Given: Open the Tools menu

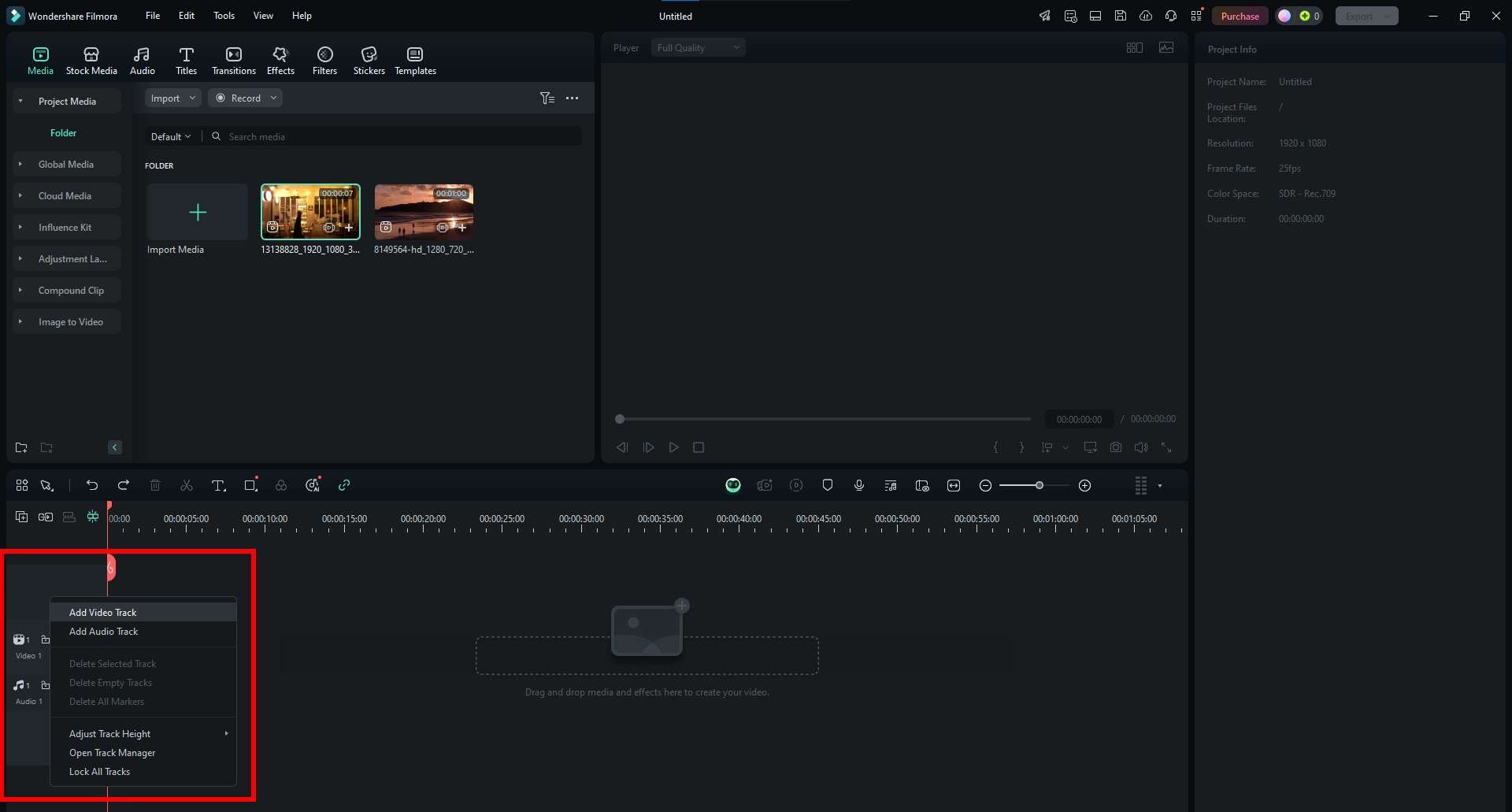Looking at the screenshot, I should (x=224, y=16).
